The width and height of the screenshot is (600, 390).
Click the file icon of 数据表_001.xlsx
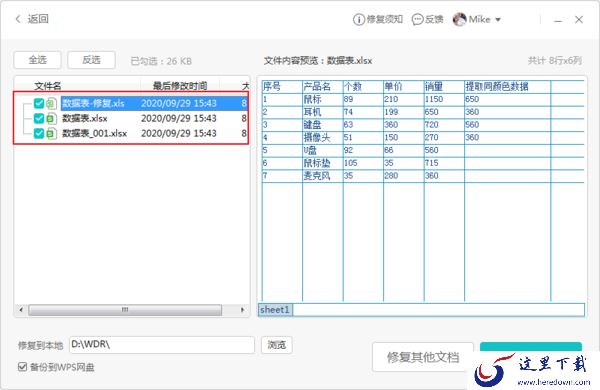[x=52, y=134]
